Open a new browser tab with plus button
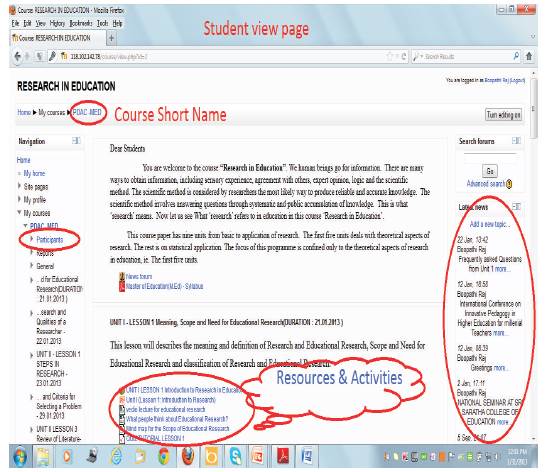The width and height of the screenshot is (551, 472). pyautogui.click(x=111, y=38)
